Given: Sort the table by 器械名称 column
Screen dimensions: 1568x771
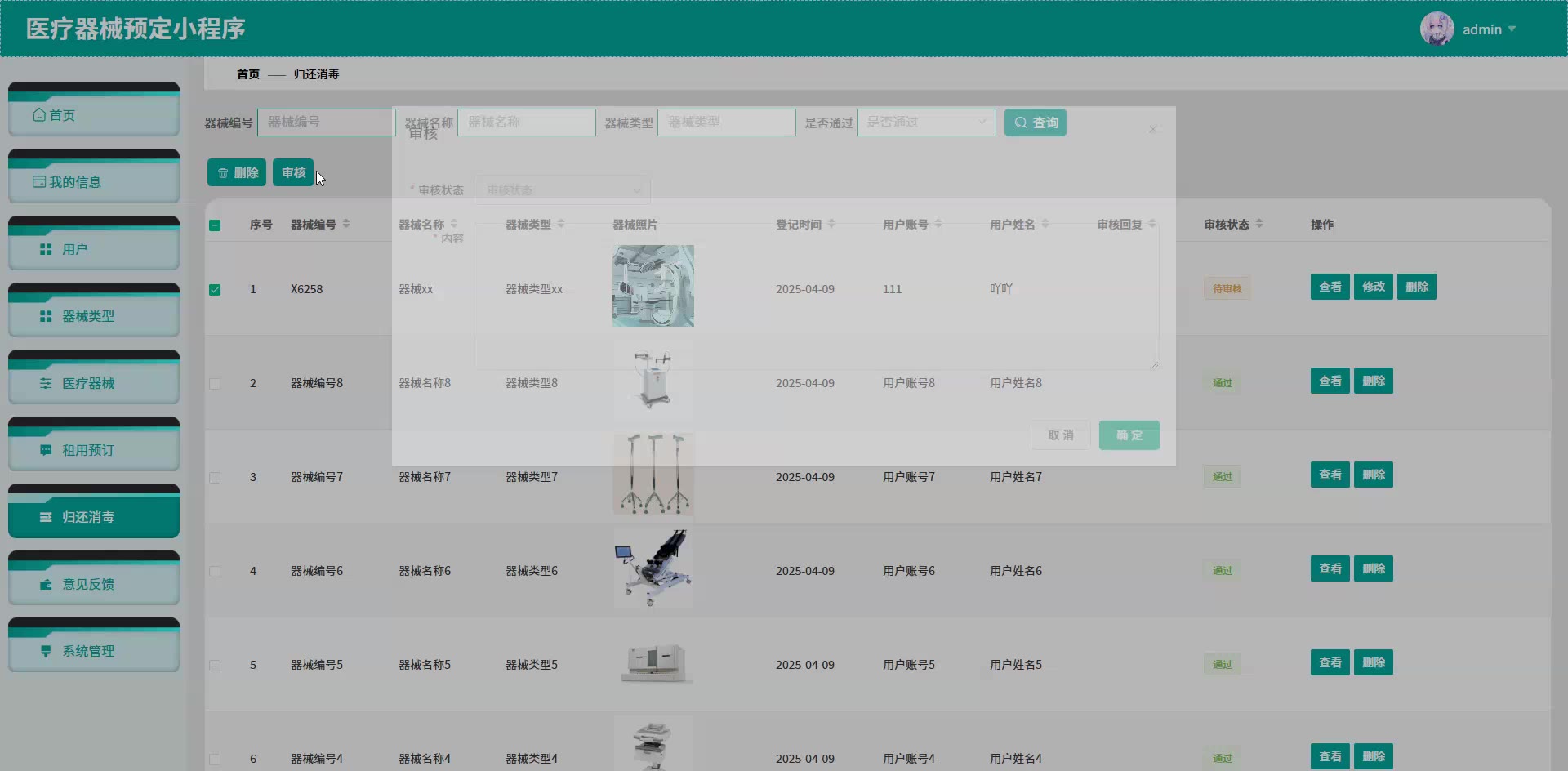Looking at the screenshot, I should click(x=454, y=224).
